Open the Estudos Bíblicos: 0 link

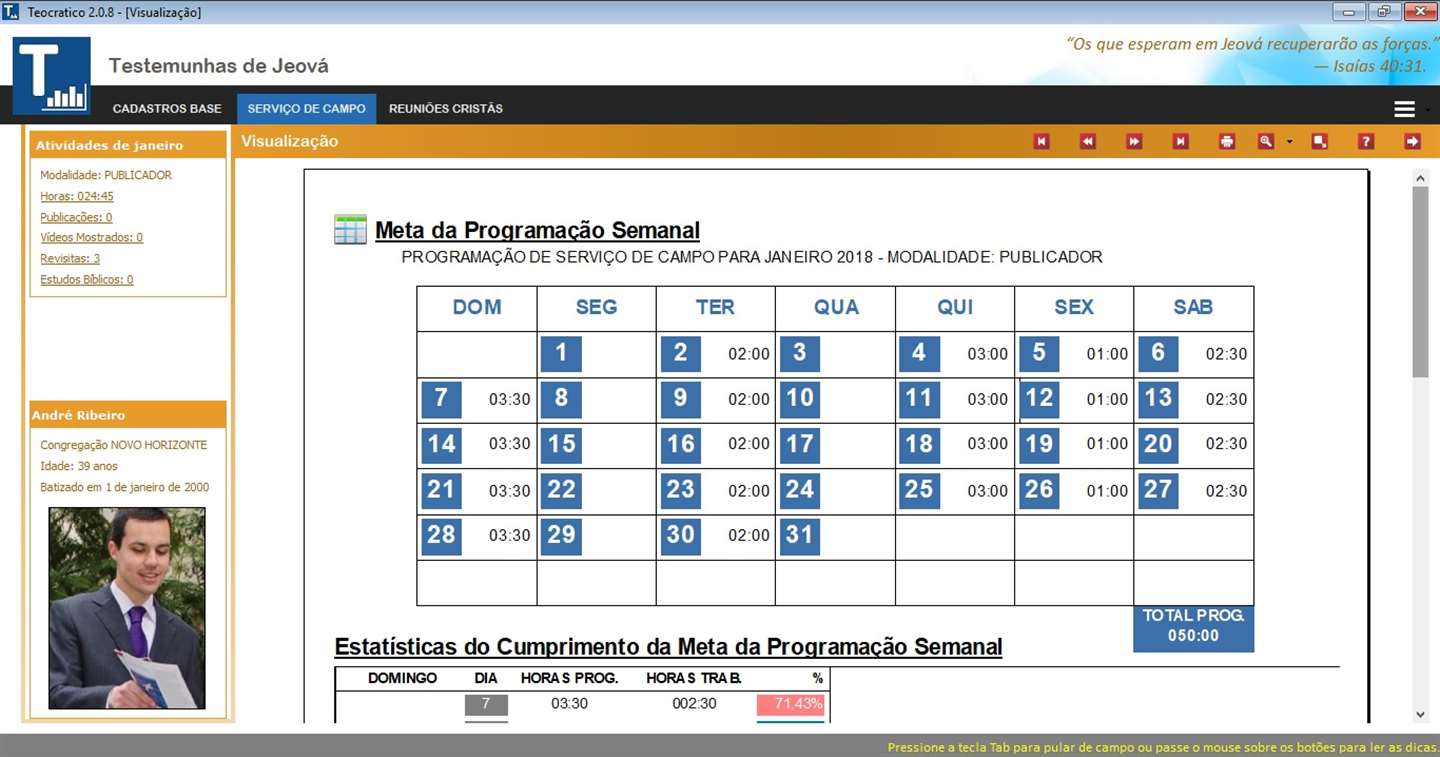(x=87, y=280)
